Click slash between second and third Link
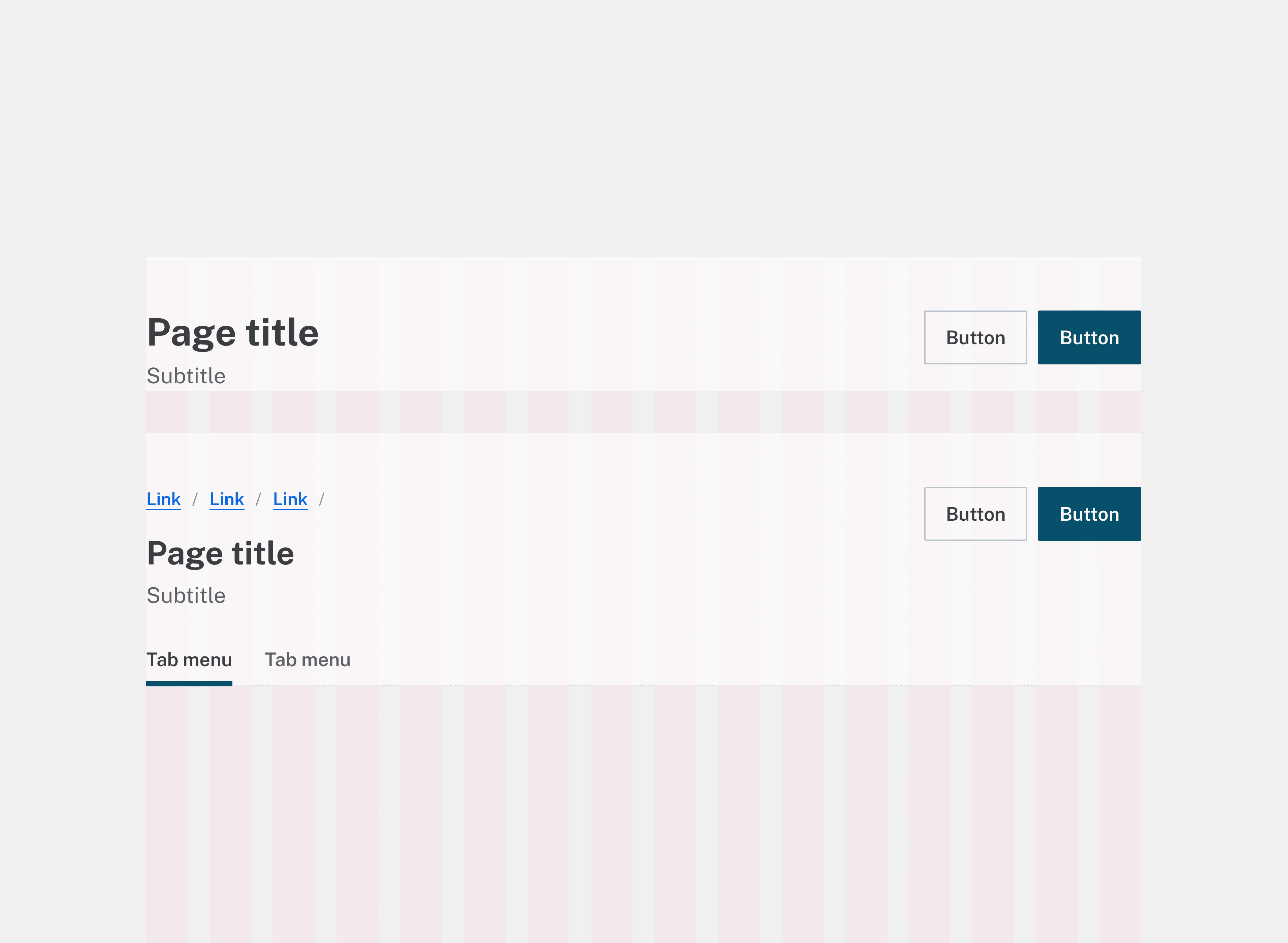Screen dimensions: 1288x943 pyautogui.click(x=258, y=499)
